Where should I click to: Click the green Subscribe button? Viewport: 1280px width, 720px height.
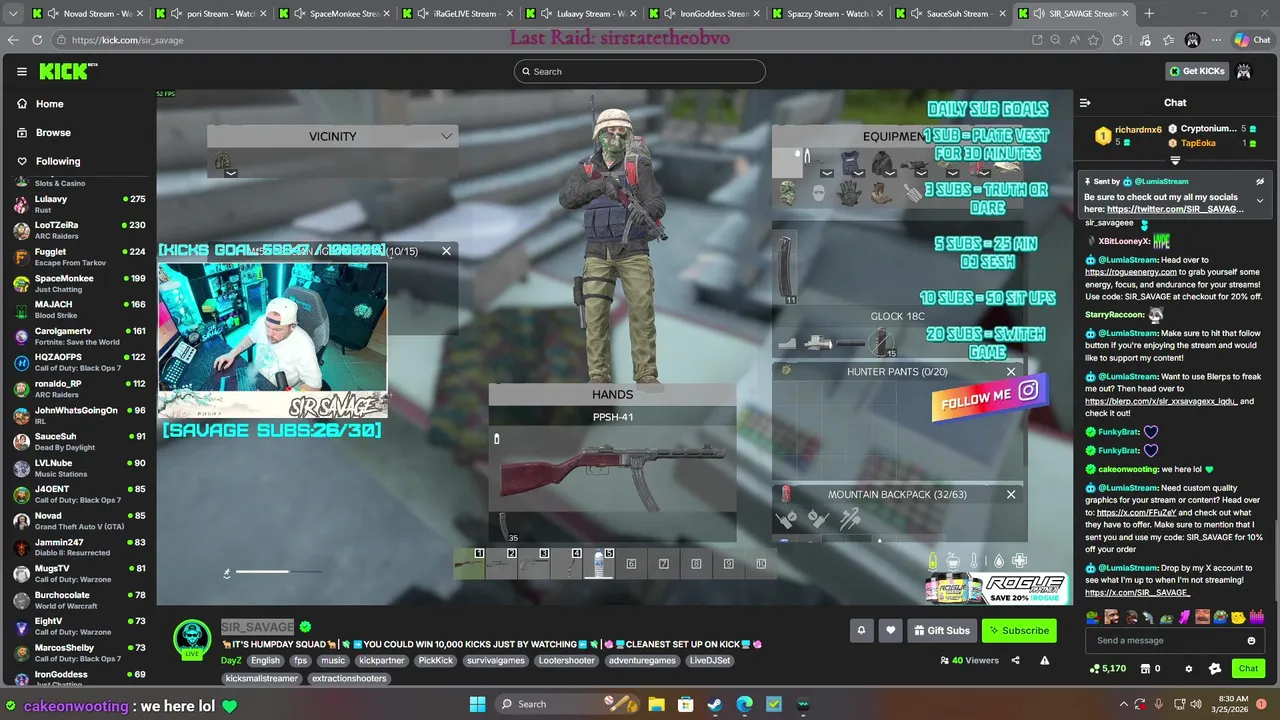[x=1019, y=630]
